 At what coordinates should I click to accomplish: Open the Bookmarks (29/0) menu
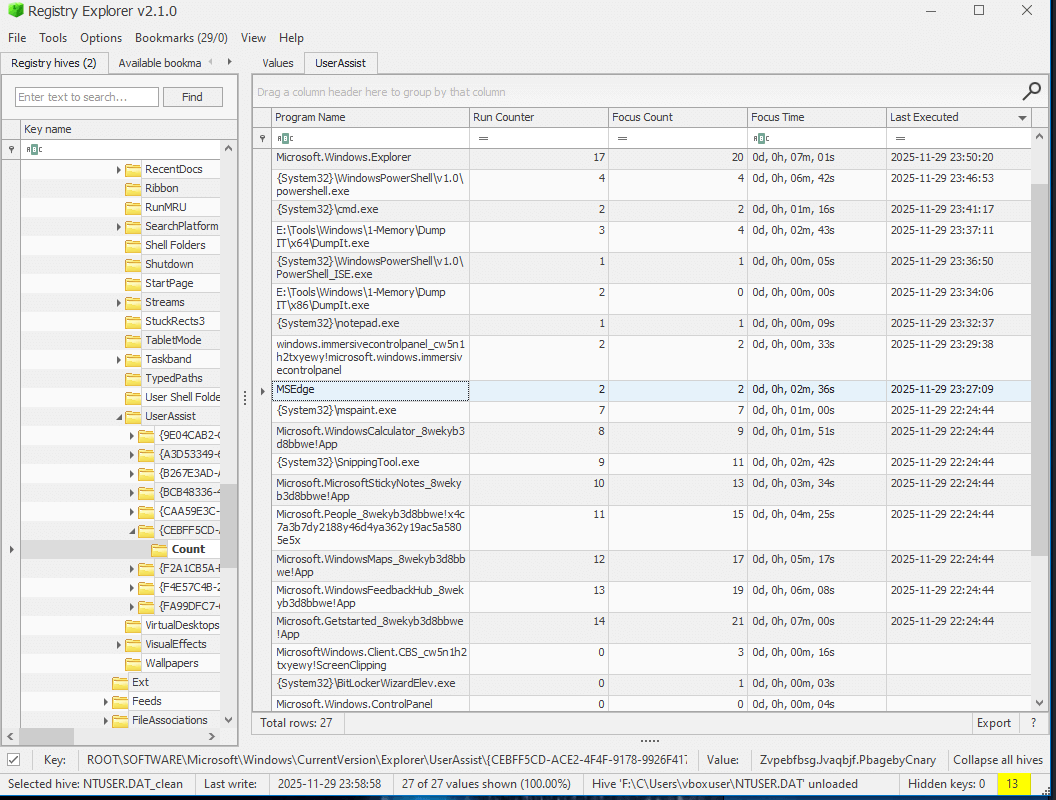tap(181, 38)
